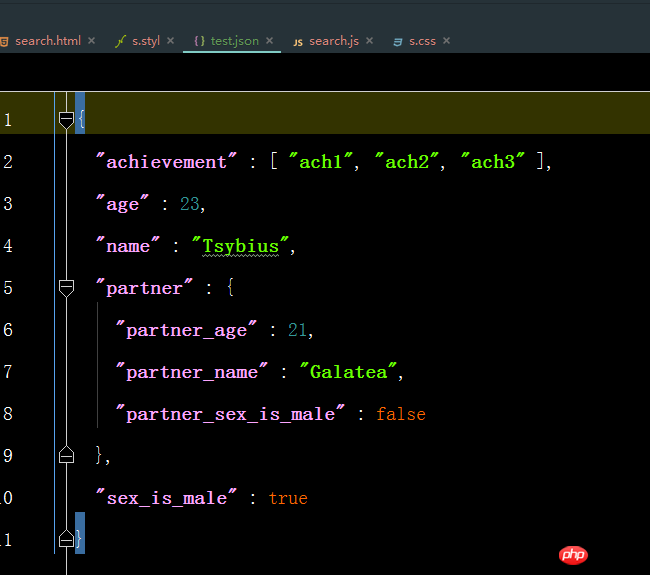Collapse the partner object fold on line 5
The image size is (650, 575).
(x=66, y=288)
